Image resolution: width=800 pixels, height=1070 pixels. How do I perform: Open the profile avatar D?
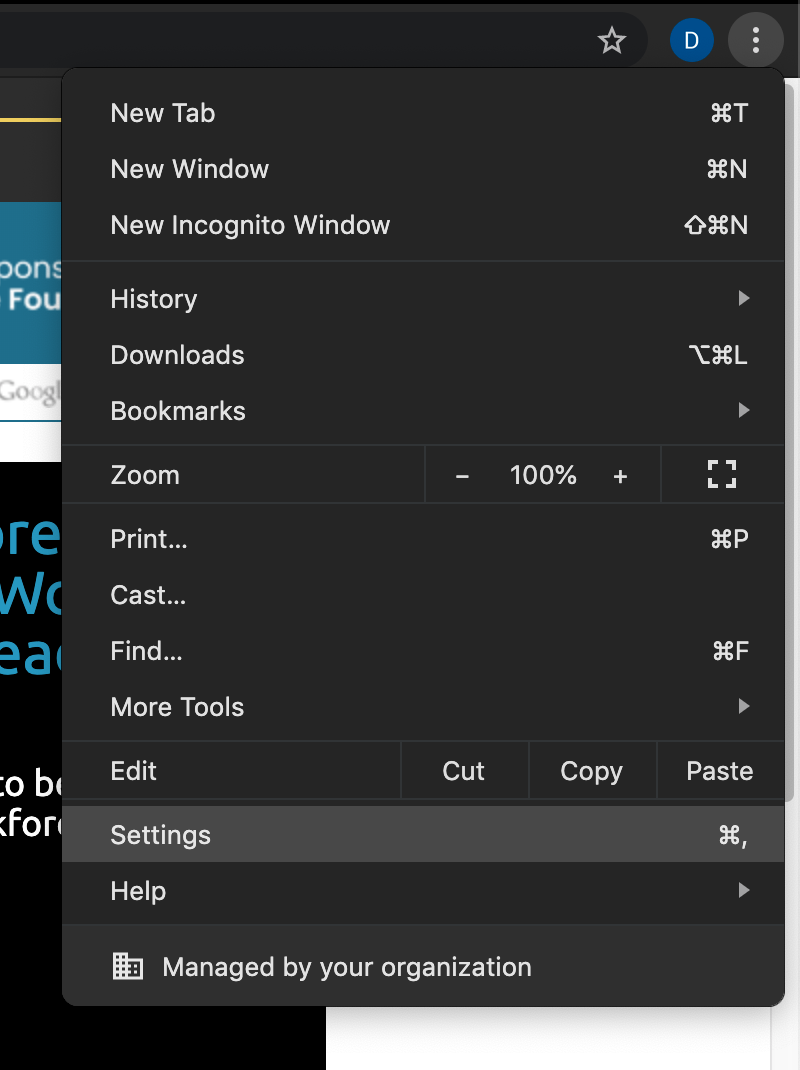click(691, 41)
